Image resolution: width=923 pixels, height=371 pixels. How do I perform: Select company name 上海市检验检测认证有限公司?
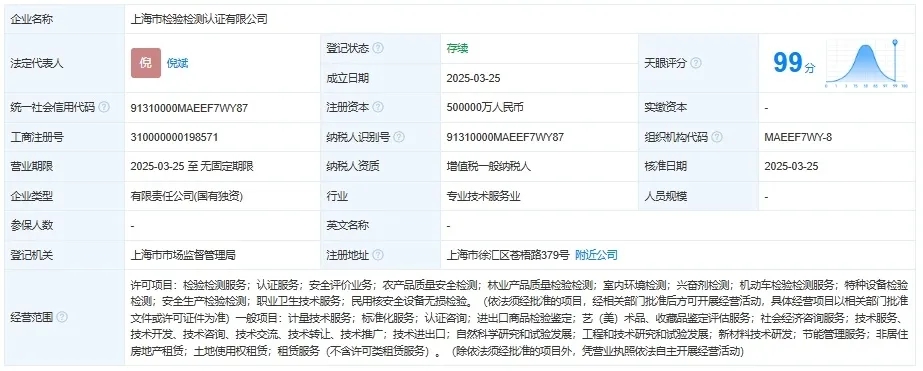click(199, 19)
